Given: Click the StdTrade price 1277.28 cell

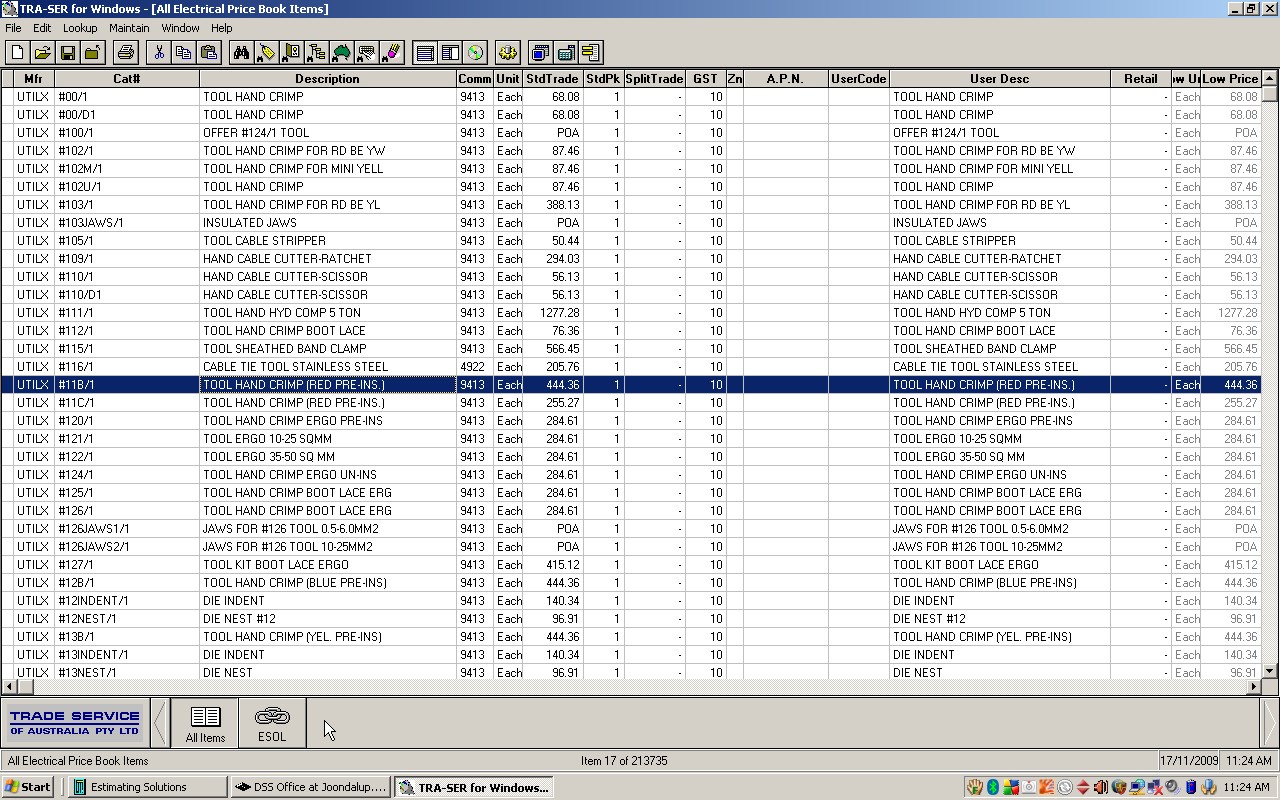Looking at the screenshot, I should click(x=553, y=313).
